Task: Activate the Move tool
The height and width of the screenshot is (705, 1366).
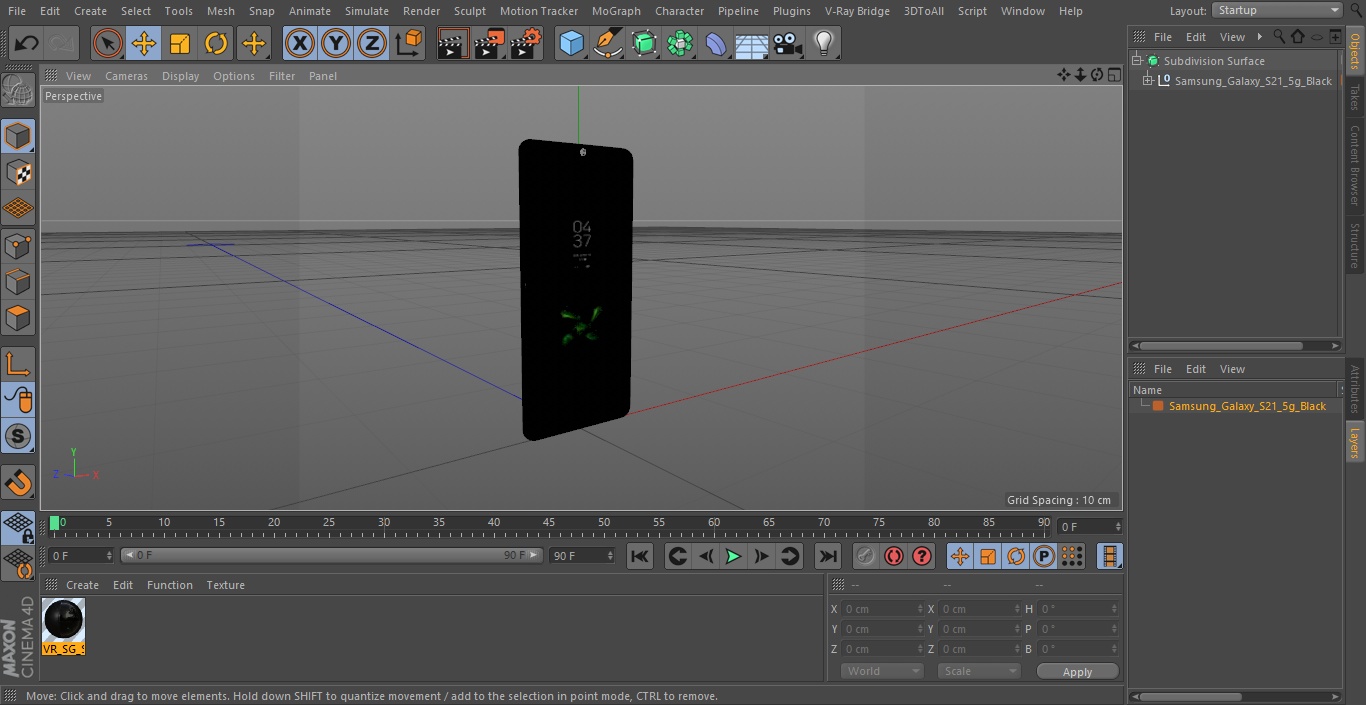Action: click(144, 43)
